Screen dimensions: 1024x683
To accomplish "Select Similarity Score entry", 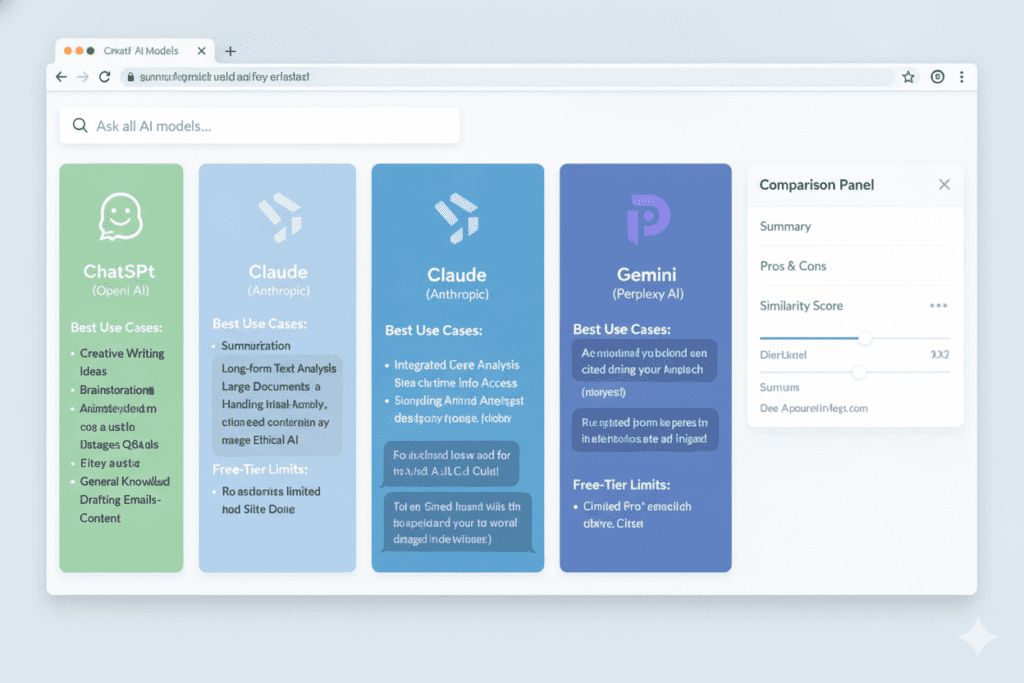I will (801, 306).
